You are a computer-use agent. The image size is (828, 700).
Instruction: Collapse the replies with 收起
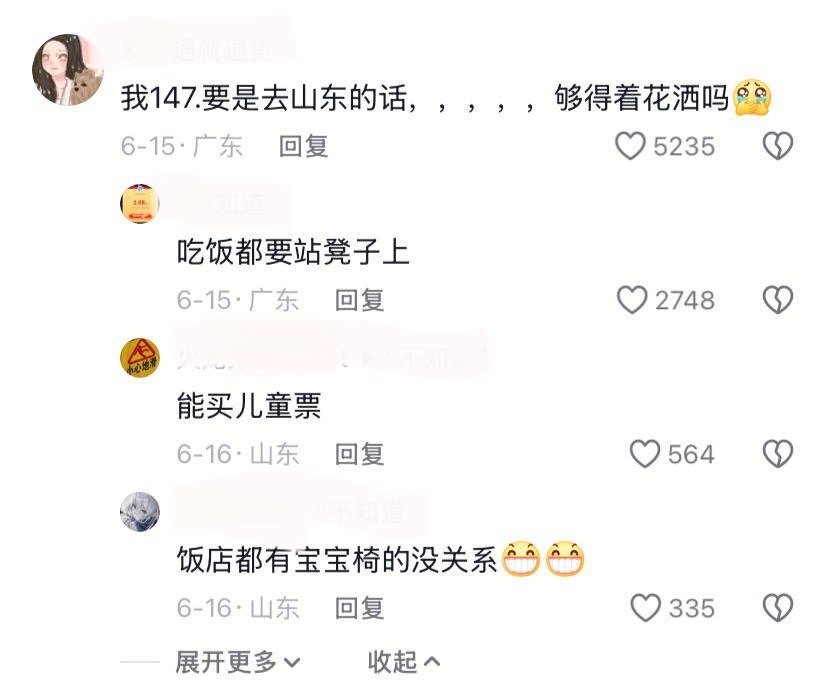(x=403, y=661)
